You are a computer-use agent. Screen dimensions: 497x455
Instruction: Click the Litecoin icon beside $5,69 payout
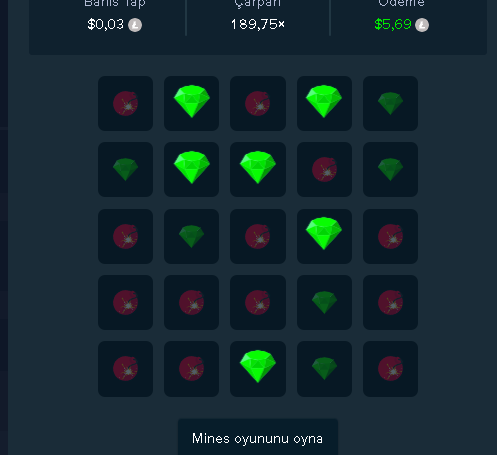pos(422,25)
